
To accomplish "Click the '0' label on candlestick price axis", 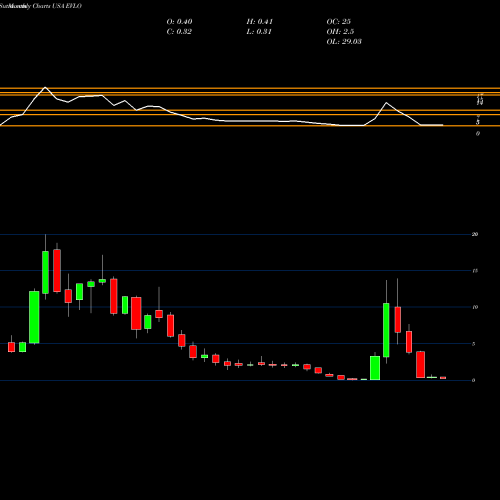I will [474, 380].
